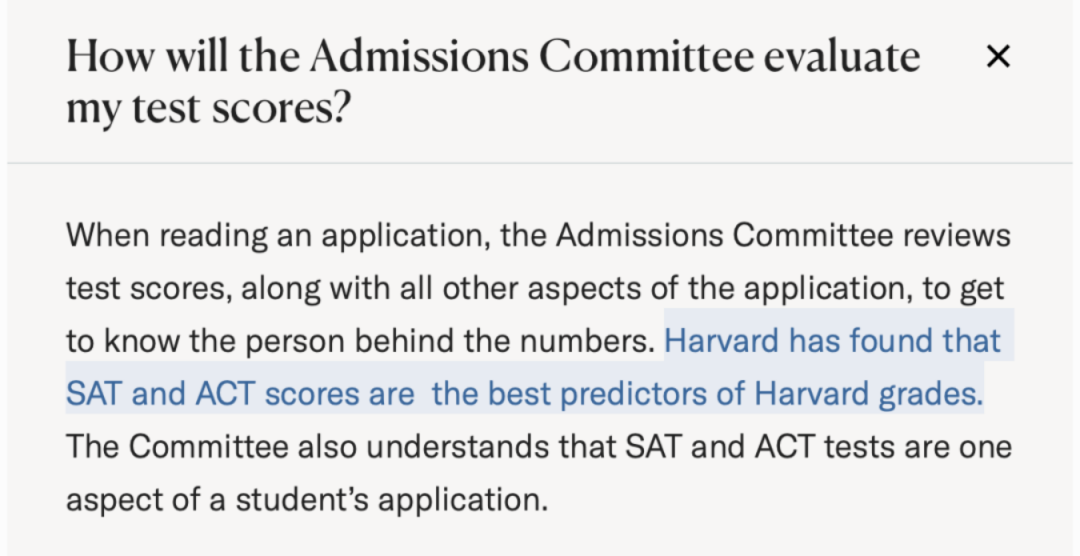The height and width of the screenshot is (556, 1080).
Task: Open the highlighted "Harvard has found that" link
Action: pos(832,341)
